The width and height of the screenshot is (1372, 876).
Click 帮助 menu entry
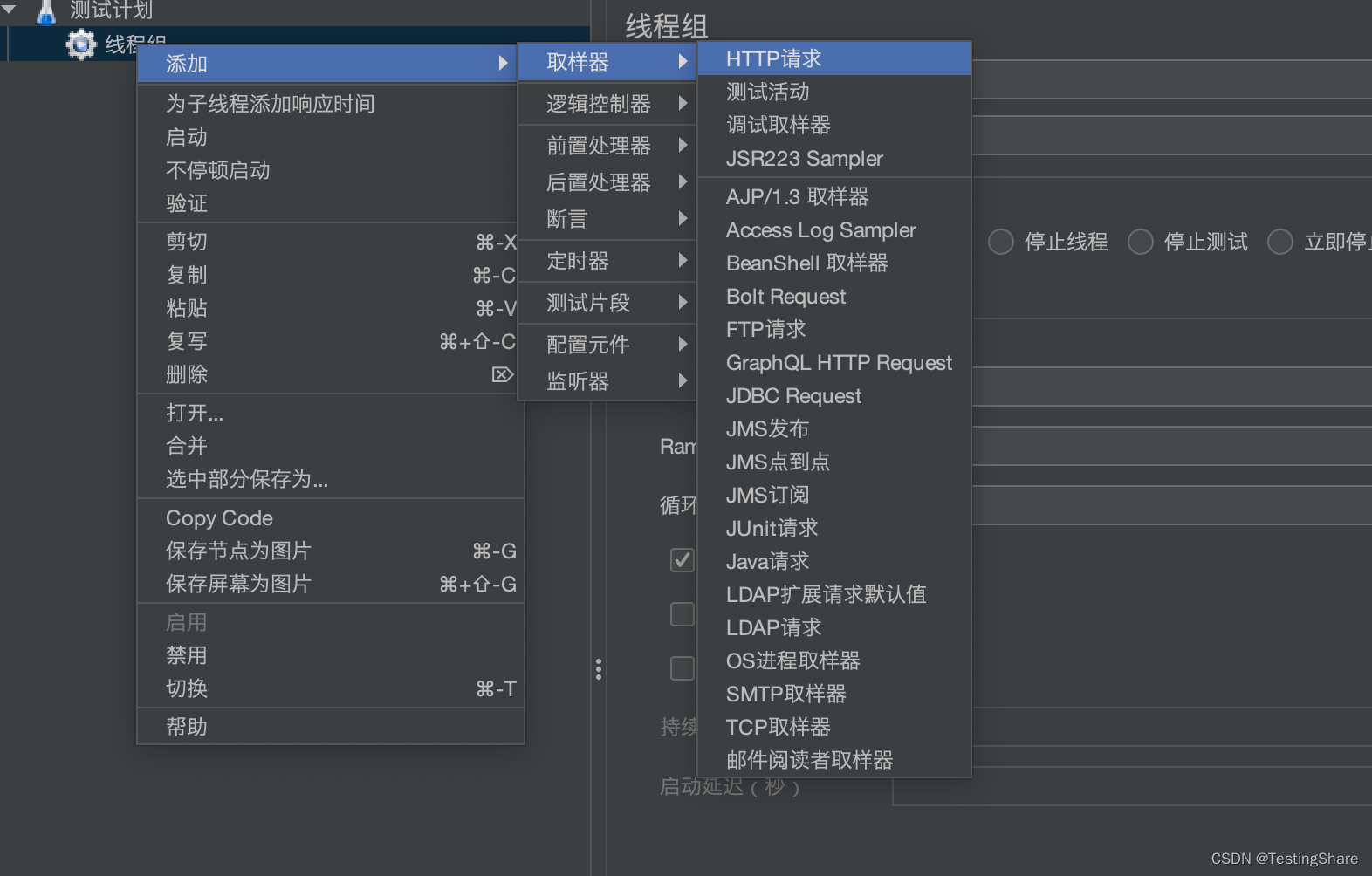tap(331, 727)
